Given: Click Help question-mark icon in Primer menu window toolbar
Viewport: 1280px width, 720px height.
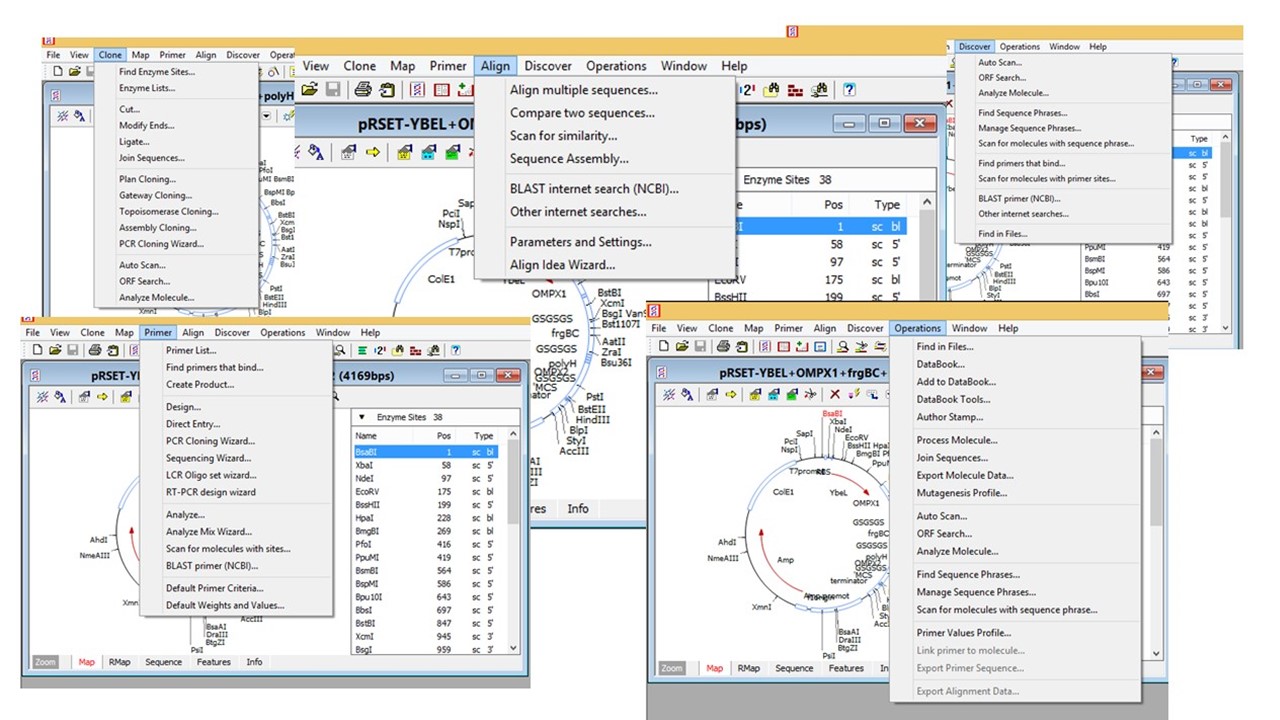Looking at the screenshot, I should click(x=455, y=350).
